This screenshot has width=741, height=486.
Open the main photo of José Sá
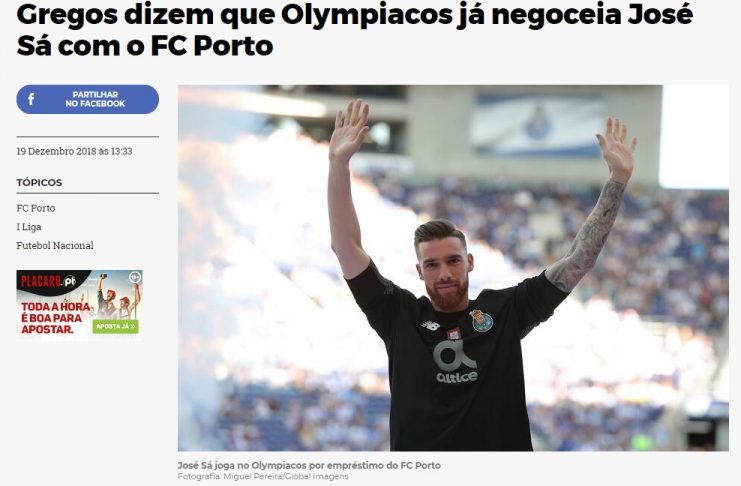tap(453, 268)
